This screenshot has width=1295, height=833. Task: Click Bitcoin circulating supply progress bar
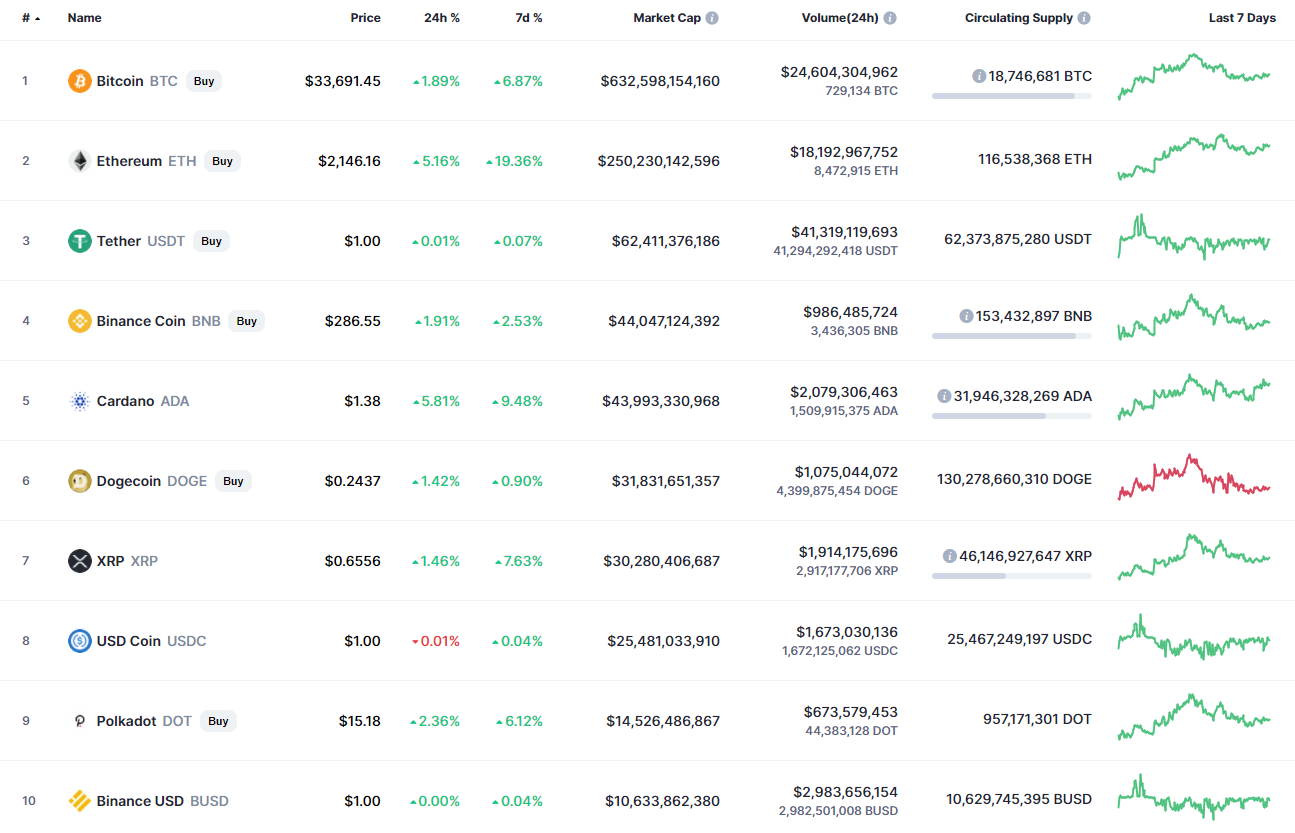point(1012,96)
